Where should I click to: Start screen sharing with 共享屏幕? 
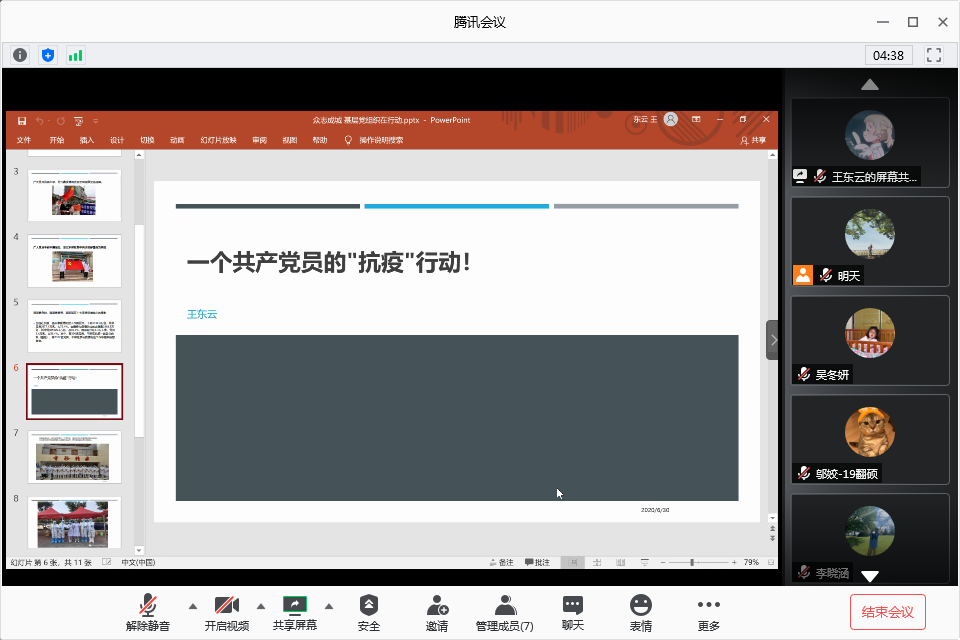point(294,612)
